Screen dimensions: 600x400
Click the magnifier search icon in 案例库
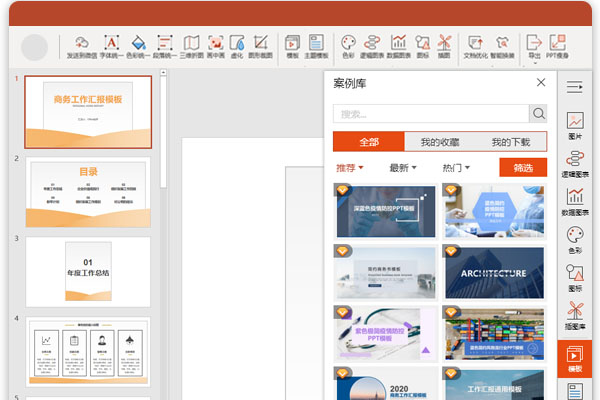(538, 114)
